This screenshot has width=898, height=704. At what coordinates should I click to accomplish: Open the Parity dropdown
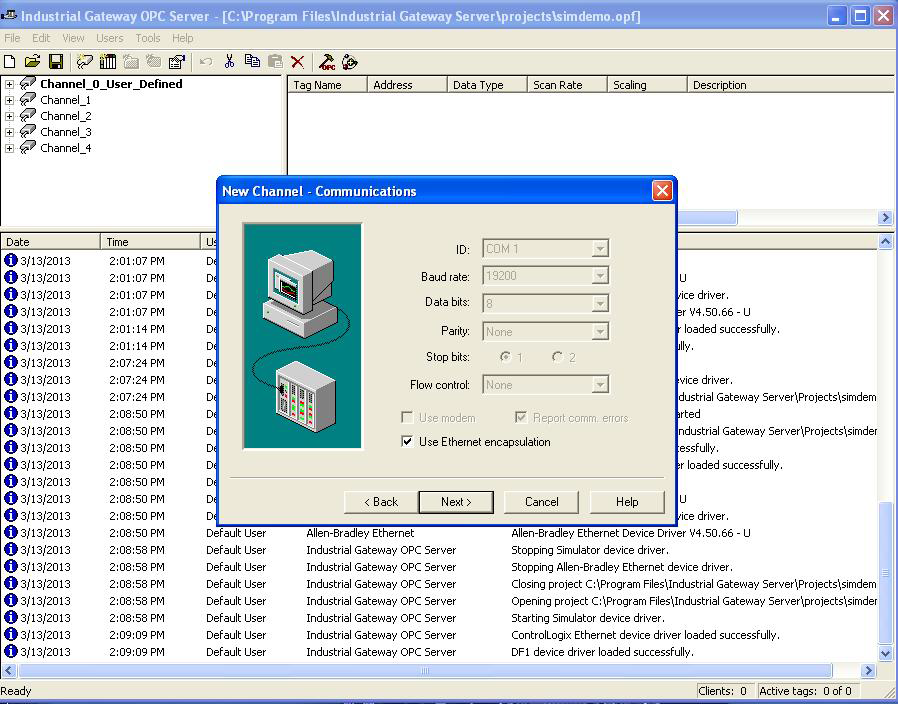(600, 332)
